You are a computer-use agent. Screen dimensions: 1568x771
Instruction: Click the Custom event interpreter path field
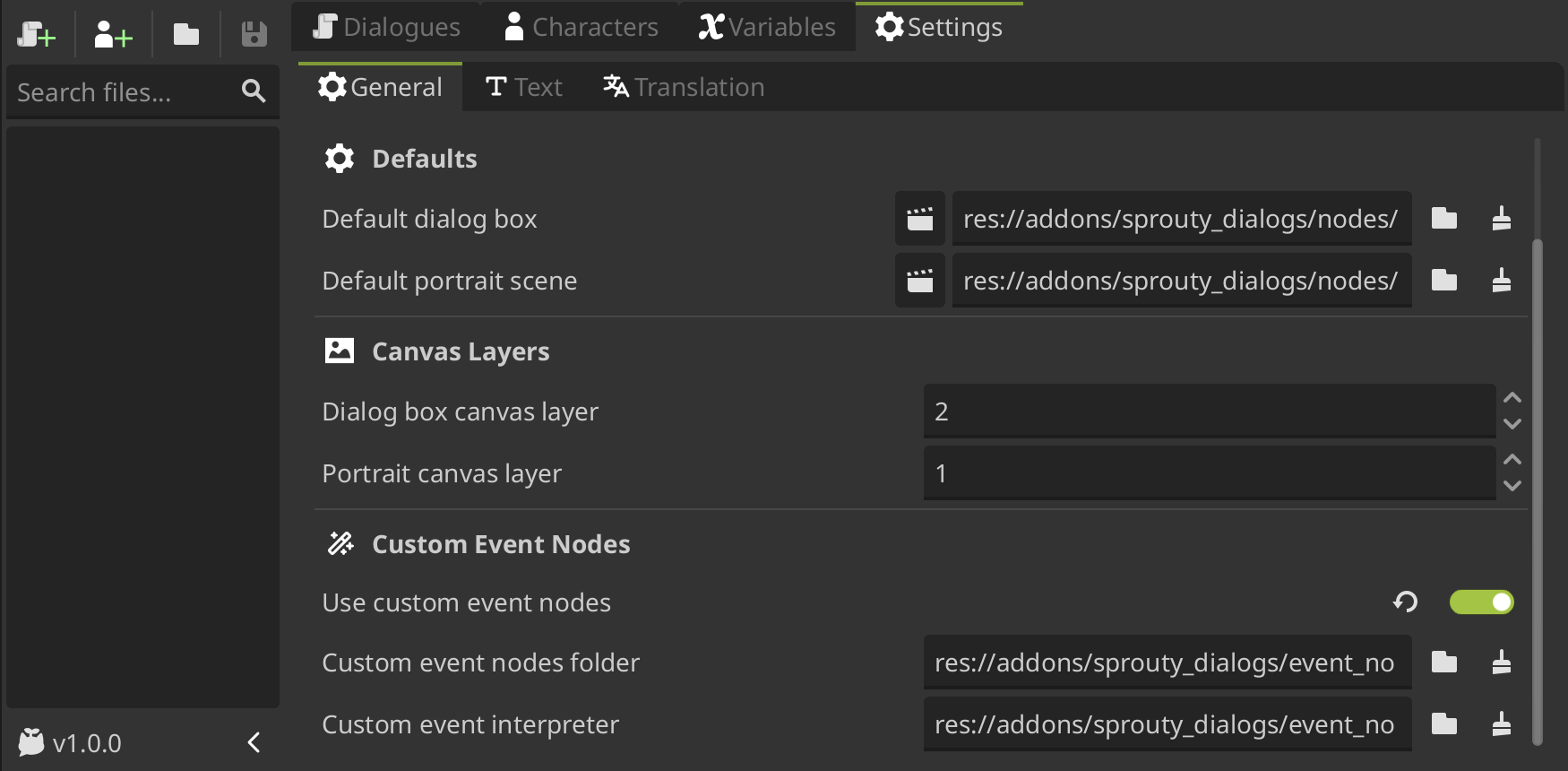pyautogui.click(x=1167, y=724)
